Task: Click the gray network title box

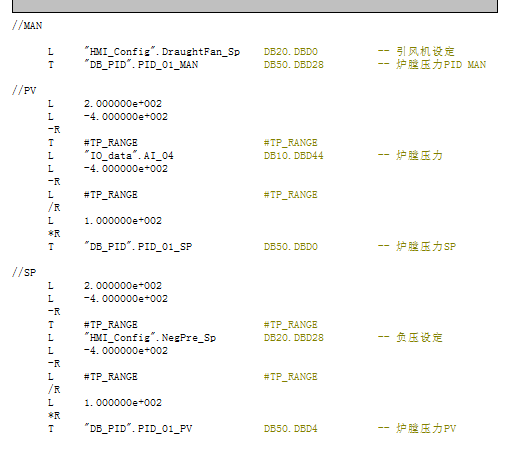Action: click(x=255, y=6)
